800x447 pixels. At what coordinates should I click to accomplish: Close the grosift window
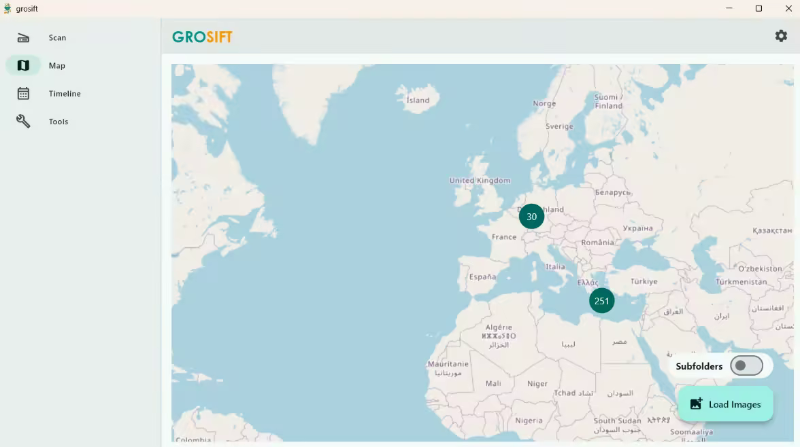[x=788, y=8]
